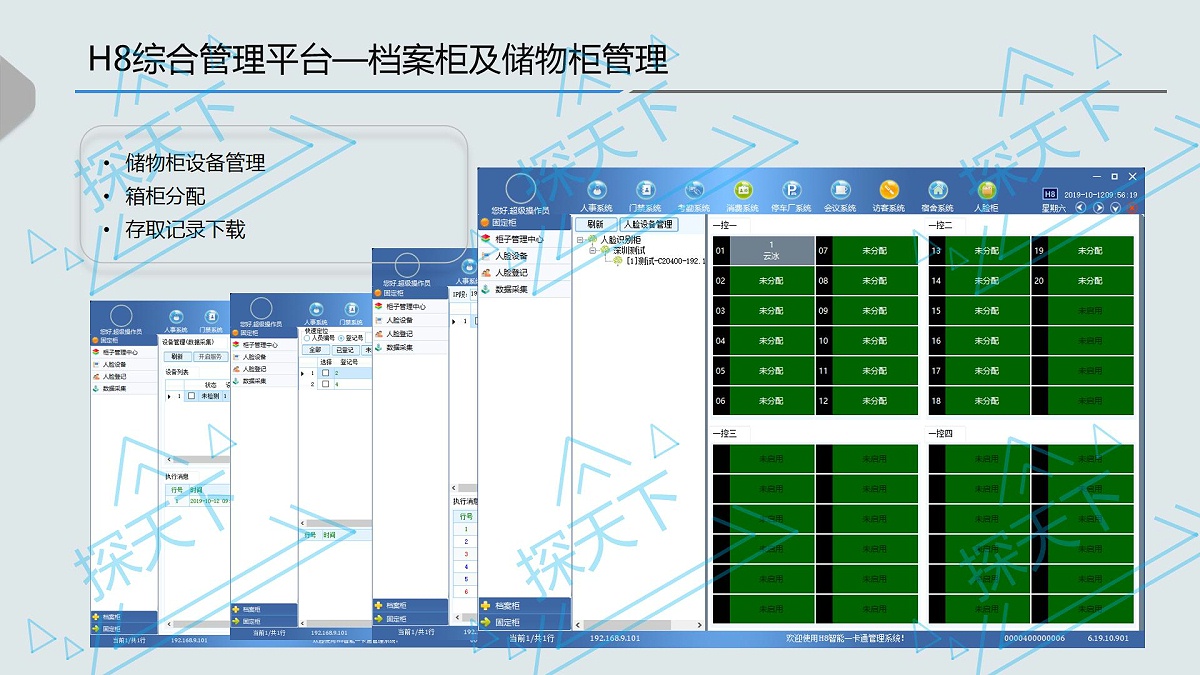Click the 刷新 (Refresh) button
This screenshot has width=1200, height=675.
pyautogui.click(x=597, y=225)
